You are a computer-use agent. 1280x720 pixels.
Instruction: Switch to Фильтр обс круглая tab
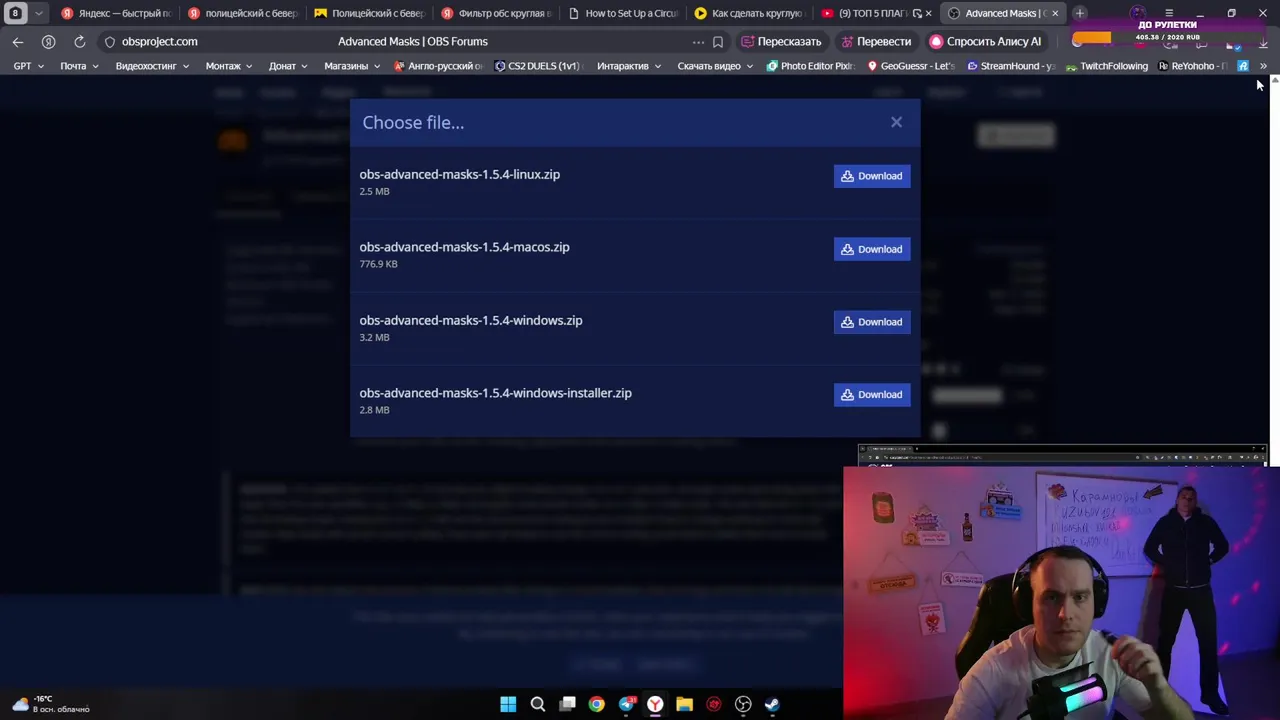pyautogui.click(x=496, y=13)
